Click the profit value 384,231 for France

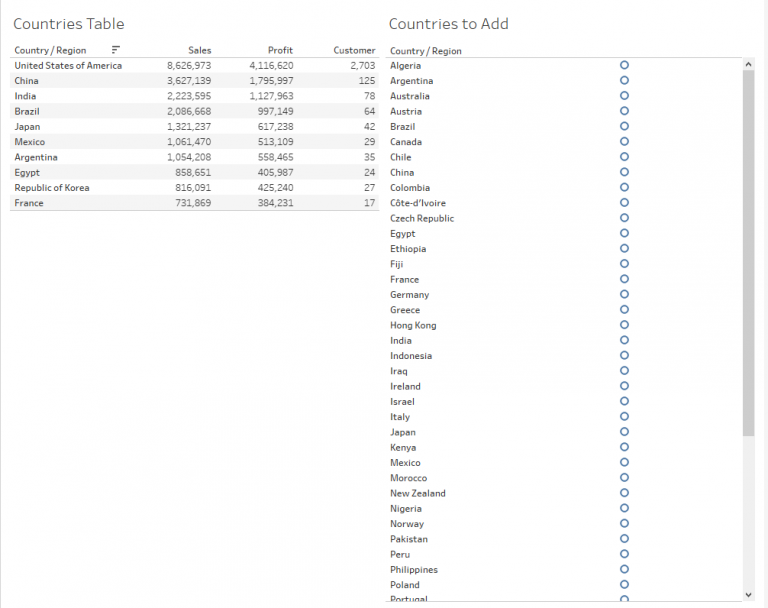276,203
